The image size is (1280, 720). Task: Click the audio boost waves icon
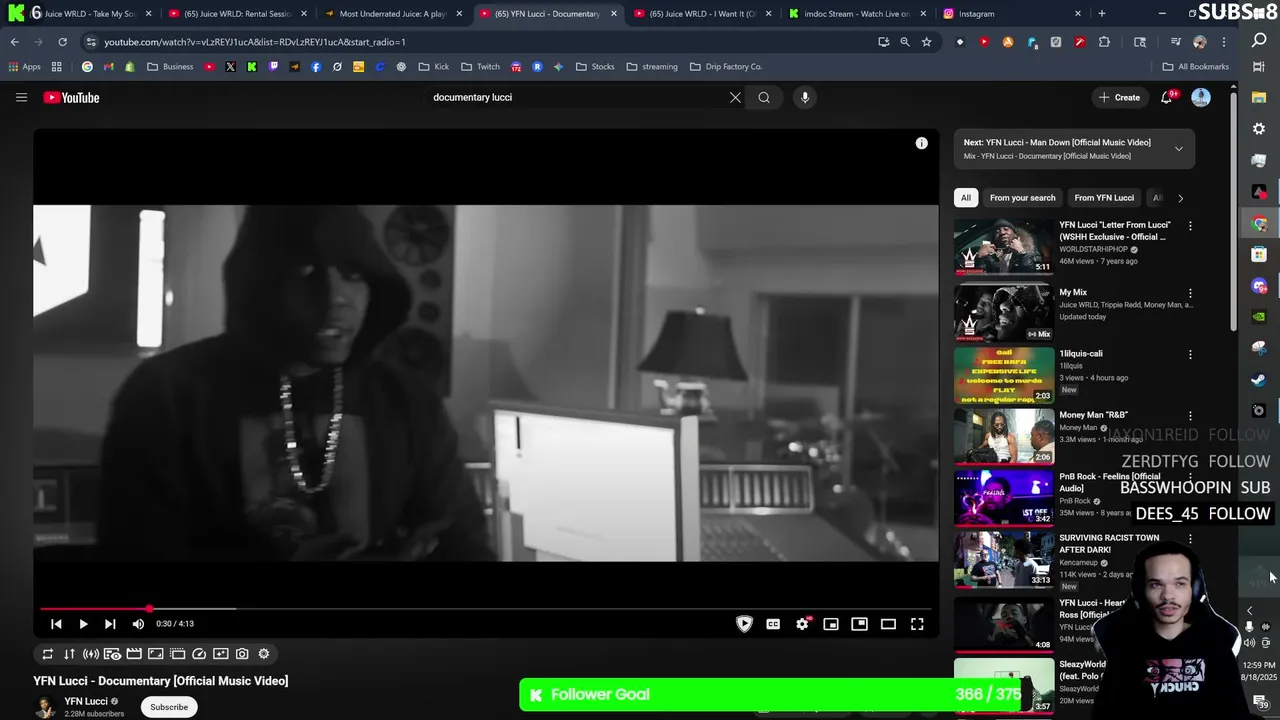[x=90, y=654]
